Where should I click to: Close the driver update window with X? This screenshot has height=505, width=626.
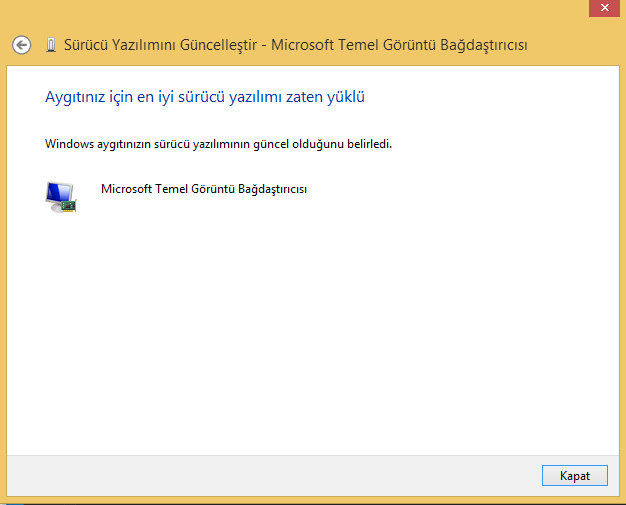[604, 8]
